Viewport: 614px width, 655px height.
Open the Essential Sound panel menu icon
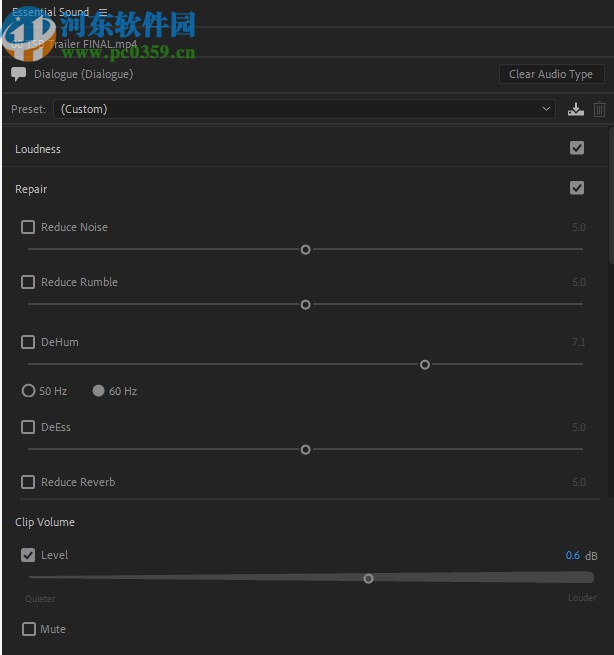[103, 12]
